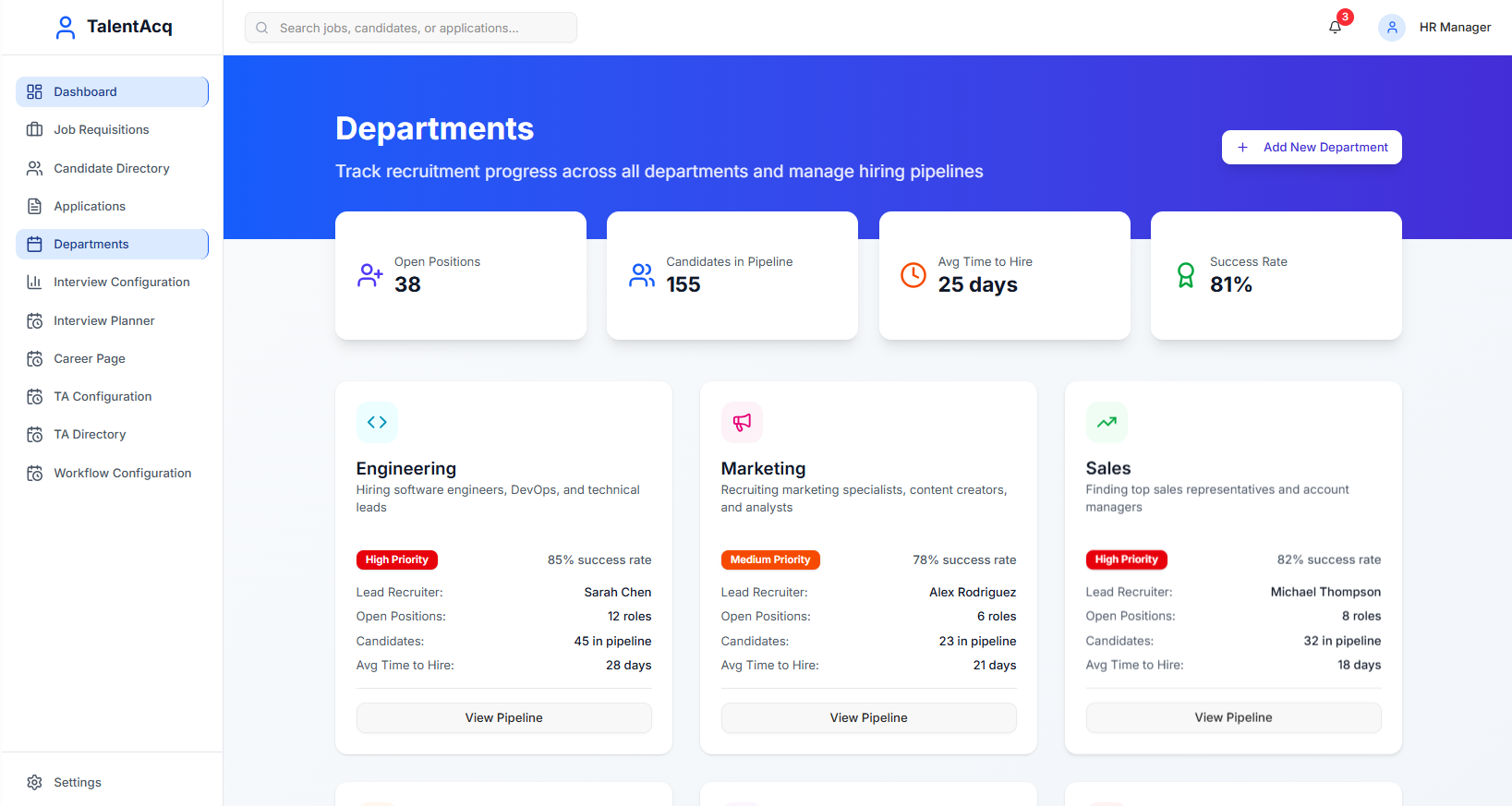Click the Departments calendar icon
This screenshot has width=1512, height=806.
(34, 244)
